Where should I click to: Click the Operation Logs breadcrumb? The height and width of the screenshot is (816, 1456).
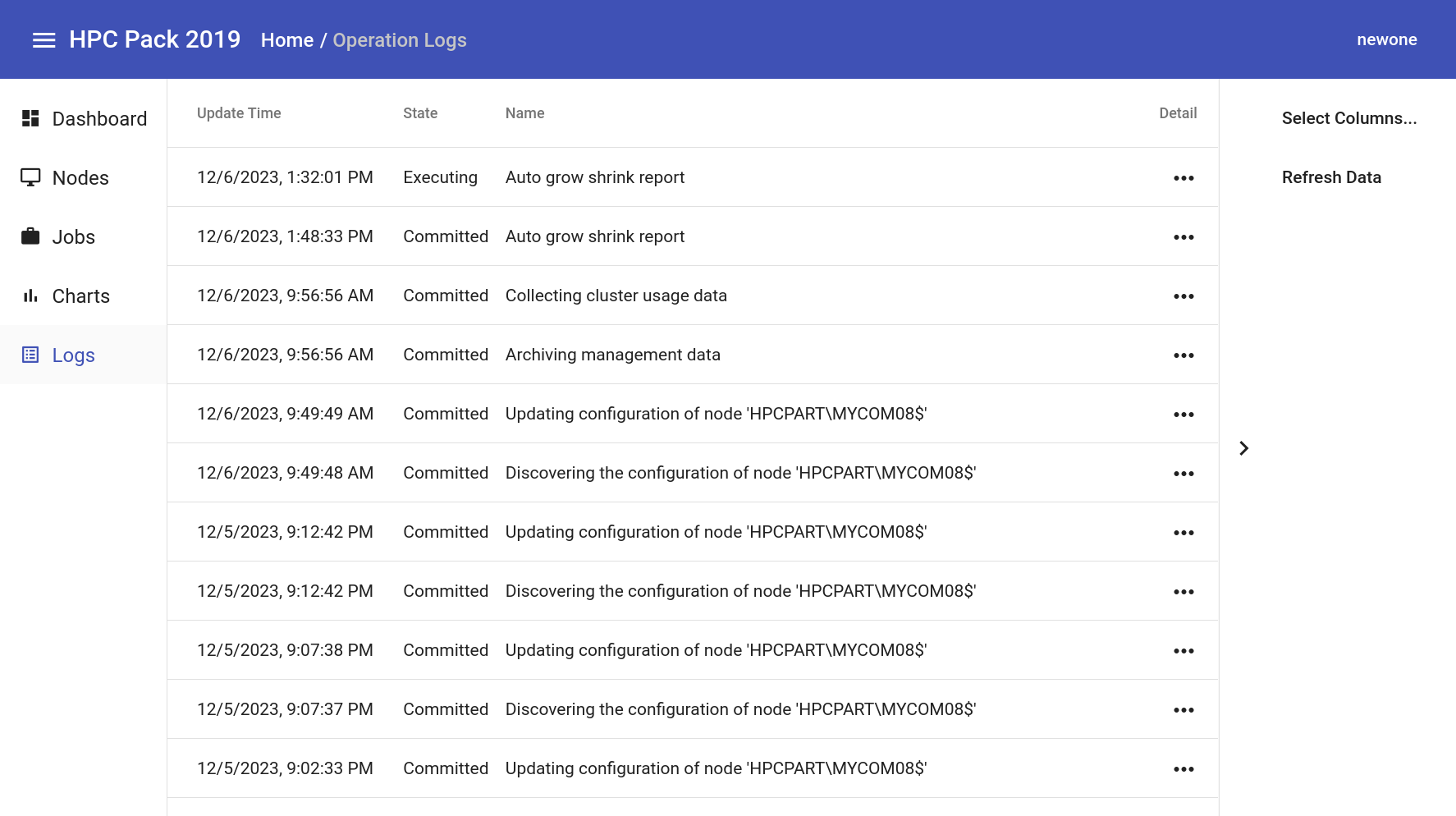click(x=399, y=39)
